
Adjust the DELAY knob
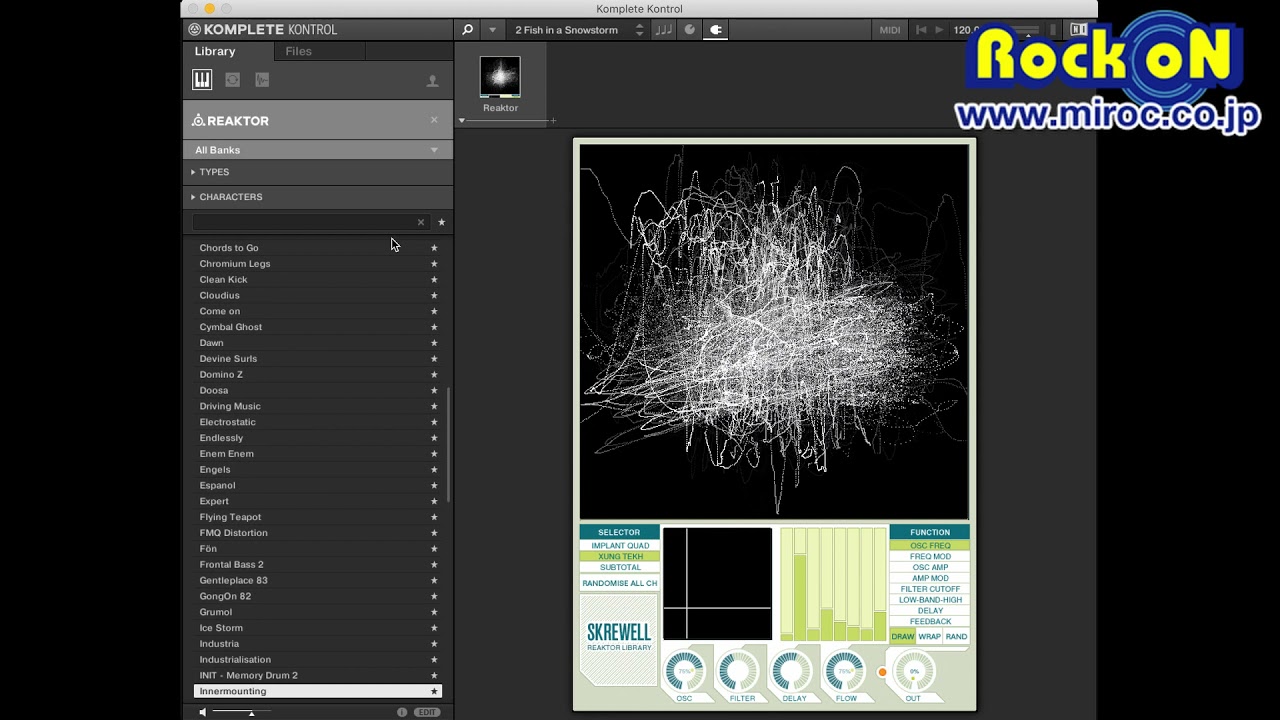(x=792, y=671)
